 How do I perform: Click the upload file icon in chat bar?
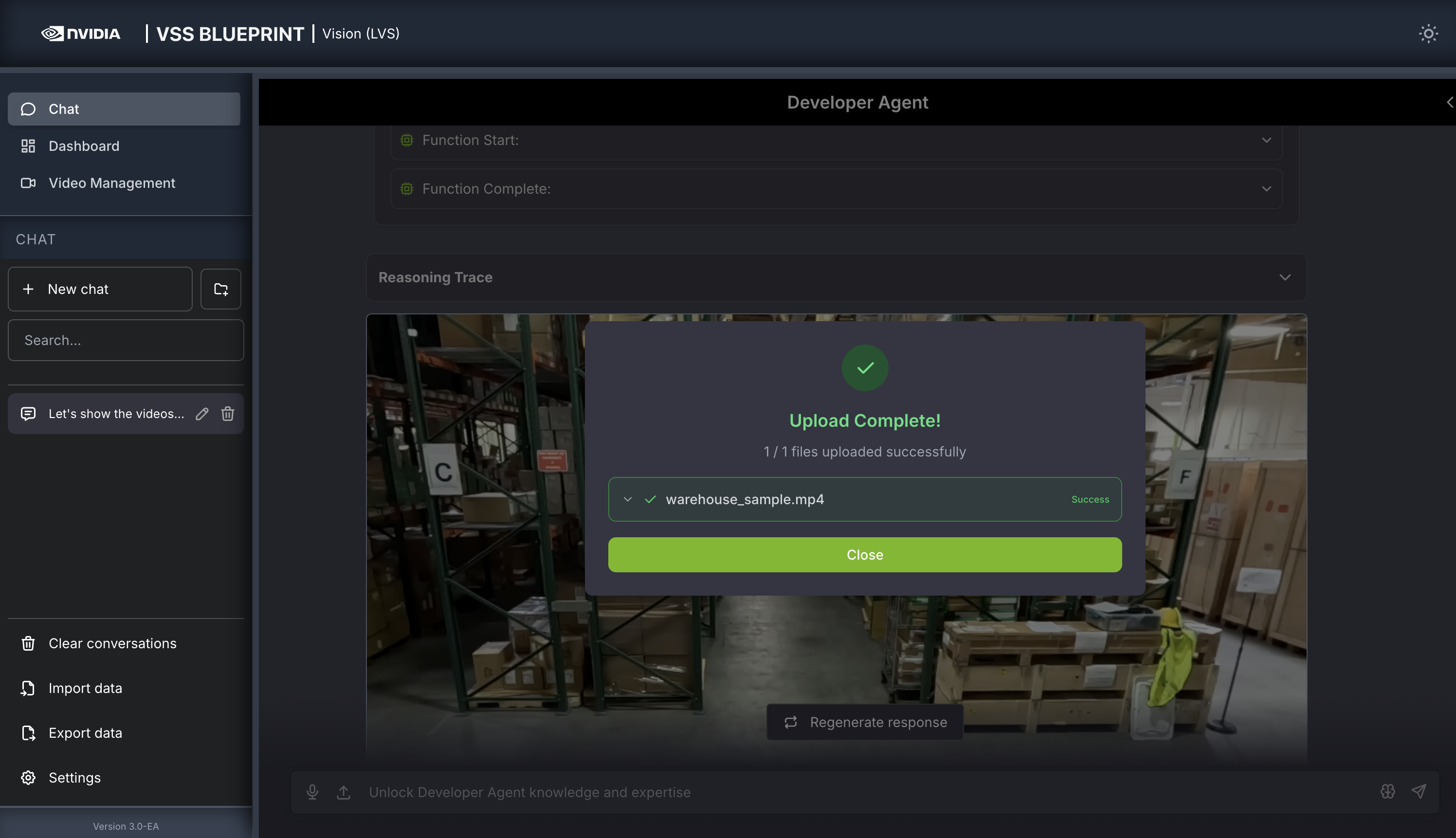click(x=344, y=792)
